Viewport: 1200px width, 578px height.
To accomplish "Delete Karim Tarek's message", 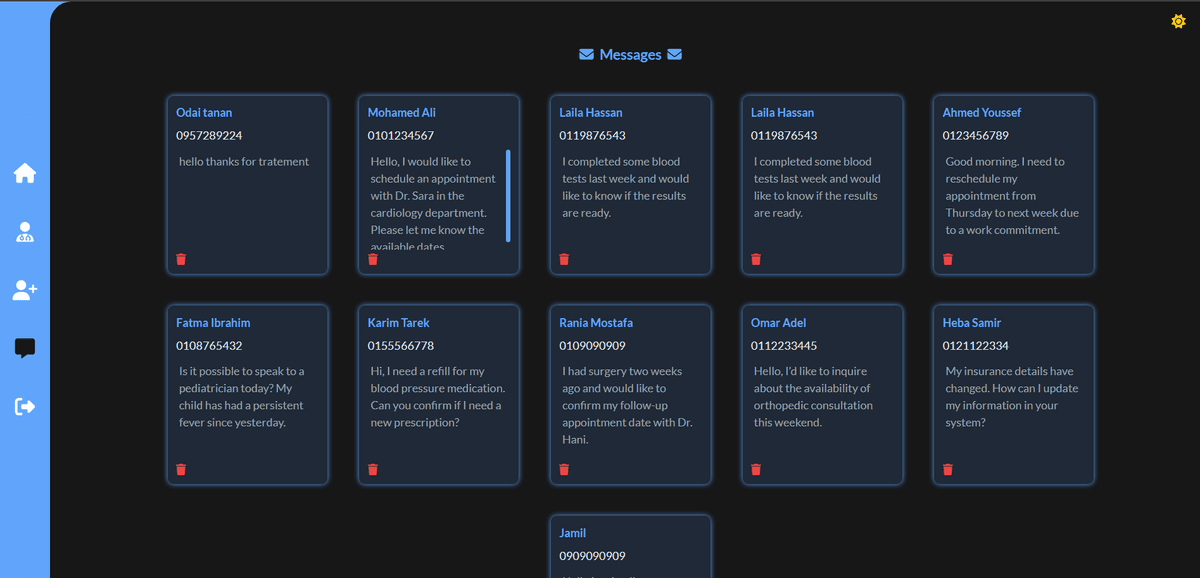I will [x=373, y=469].
